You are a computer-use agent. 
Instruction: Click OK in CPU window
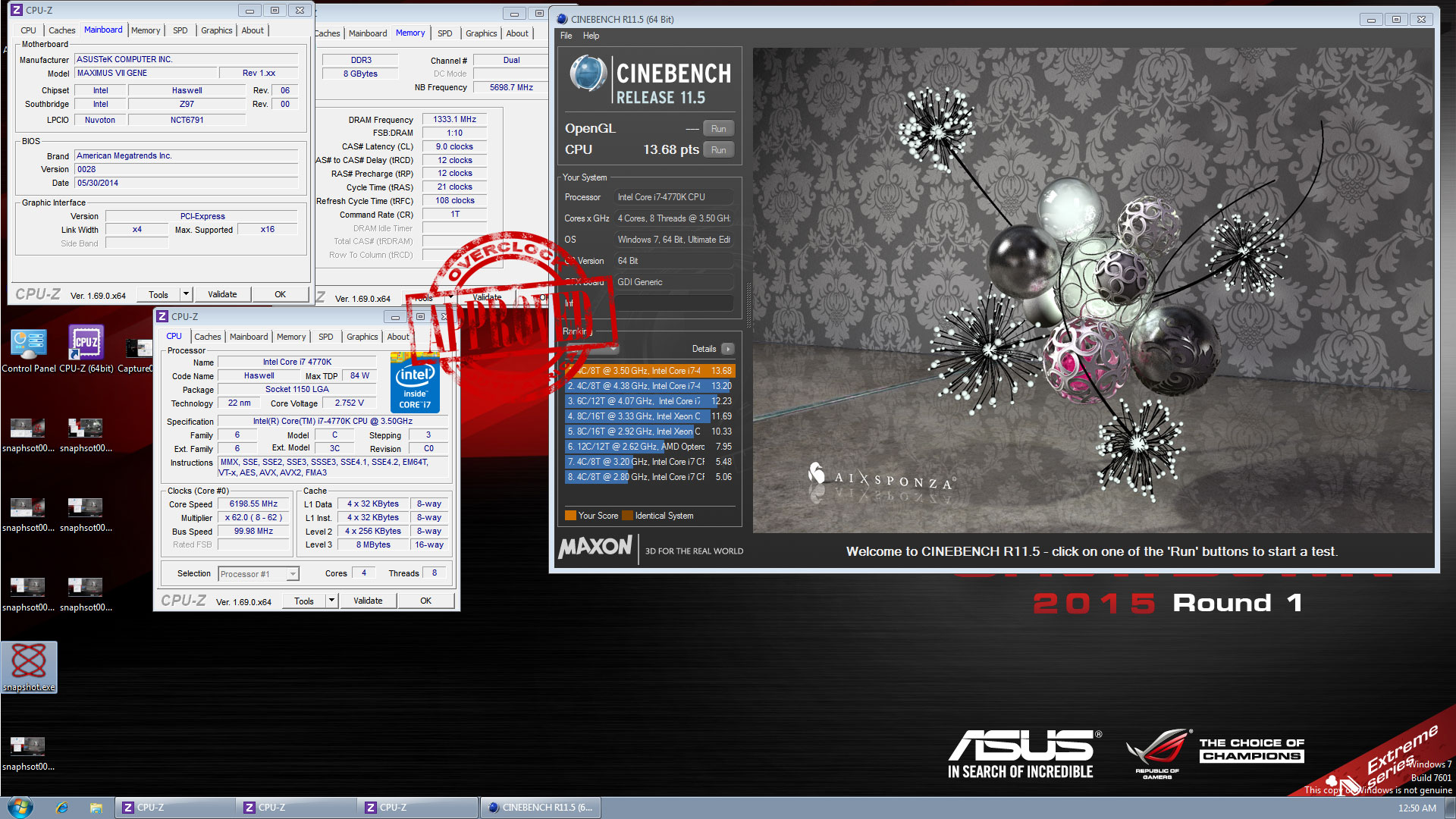pyautogui.click(x=425, y=601)
